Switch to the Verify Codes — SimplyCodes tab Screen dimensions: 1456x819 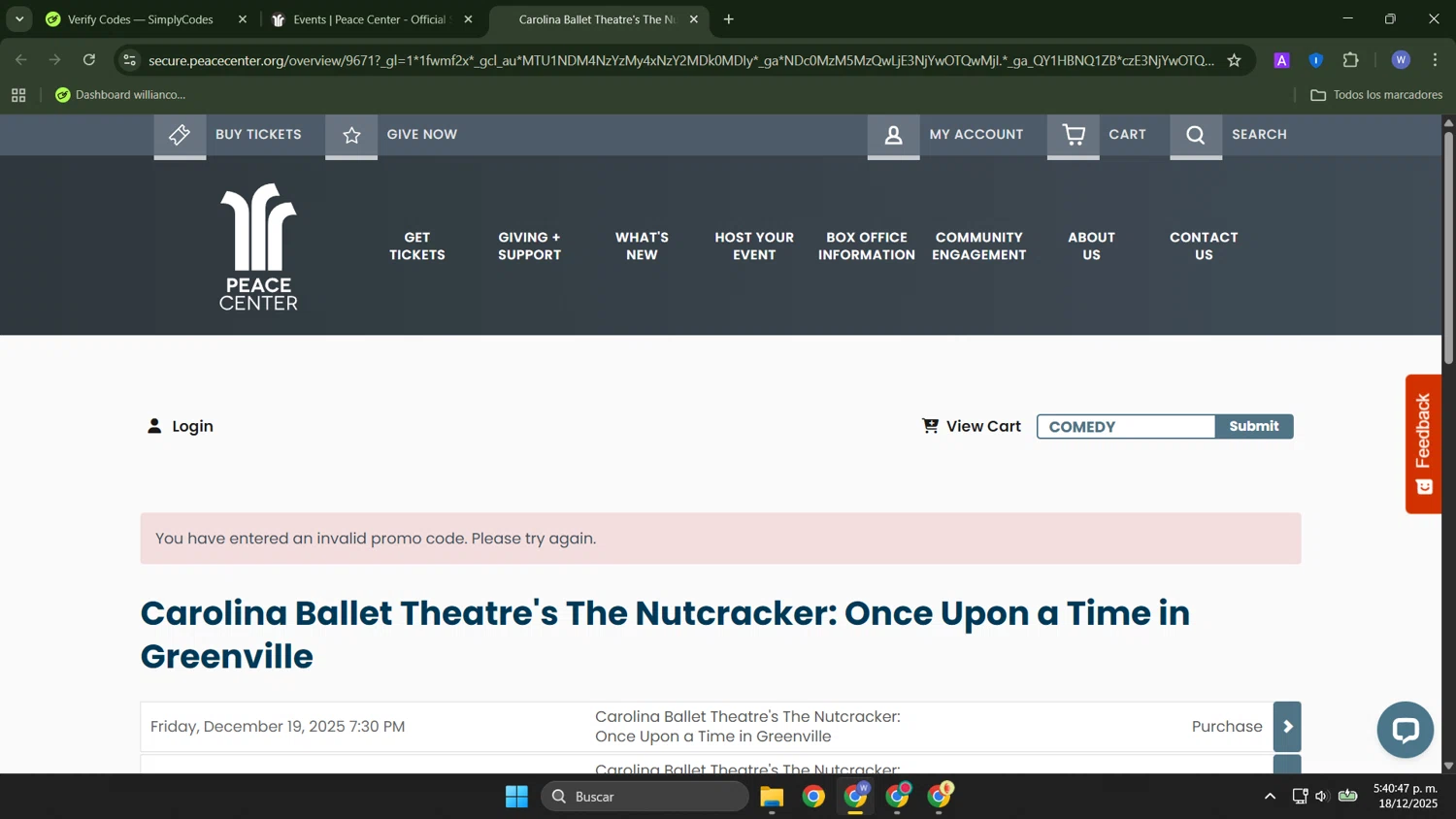click(x=140, y=19)
